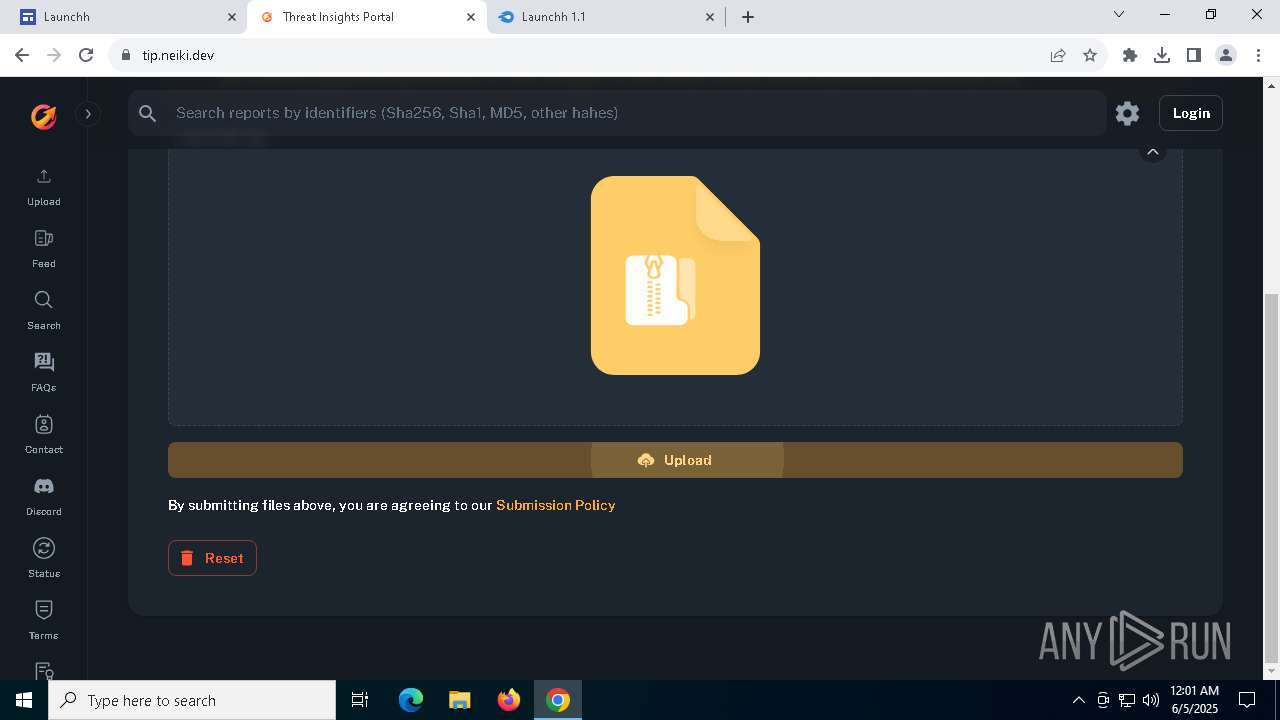Click the address bar URL tip.neiki.dev
The height and width of the screenshot is (720, 1280).
178,55
